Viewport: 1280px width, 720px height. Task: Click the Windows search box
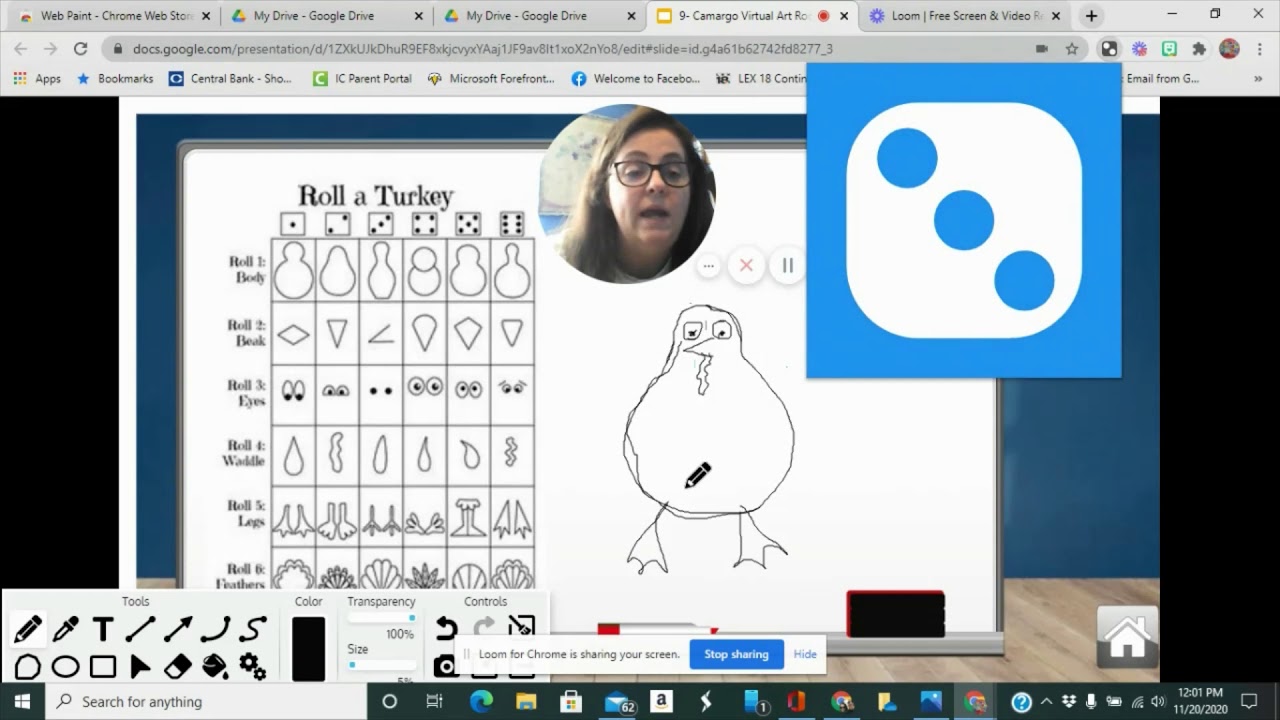(x=207, y=701)
